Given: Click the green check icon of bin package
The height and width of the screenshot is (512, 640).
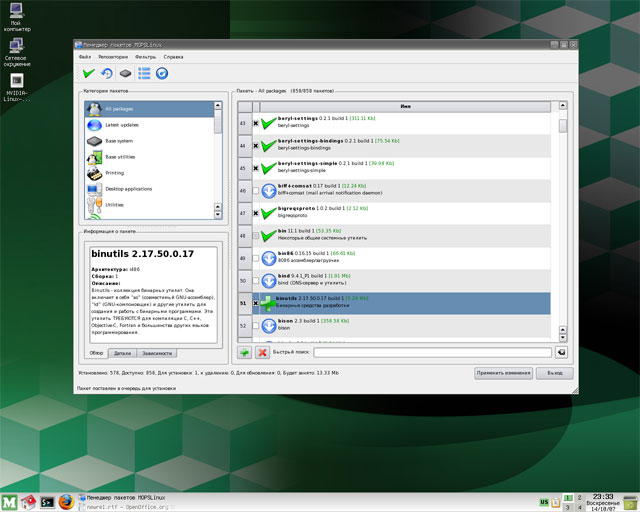Looking at the screenshot, I should click(x=269, y=236).
